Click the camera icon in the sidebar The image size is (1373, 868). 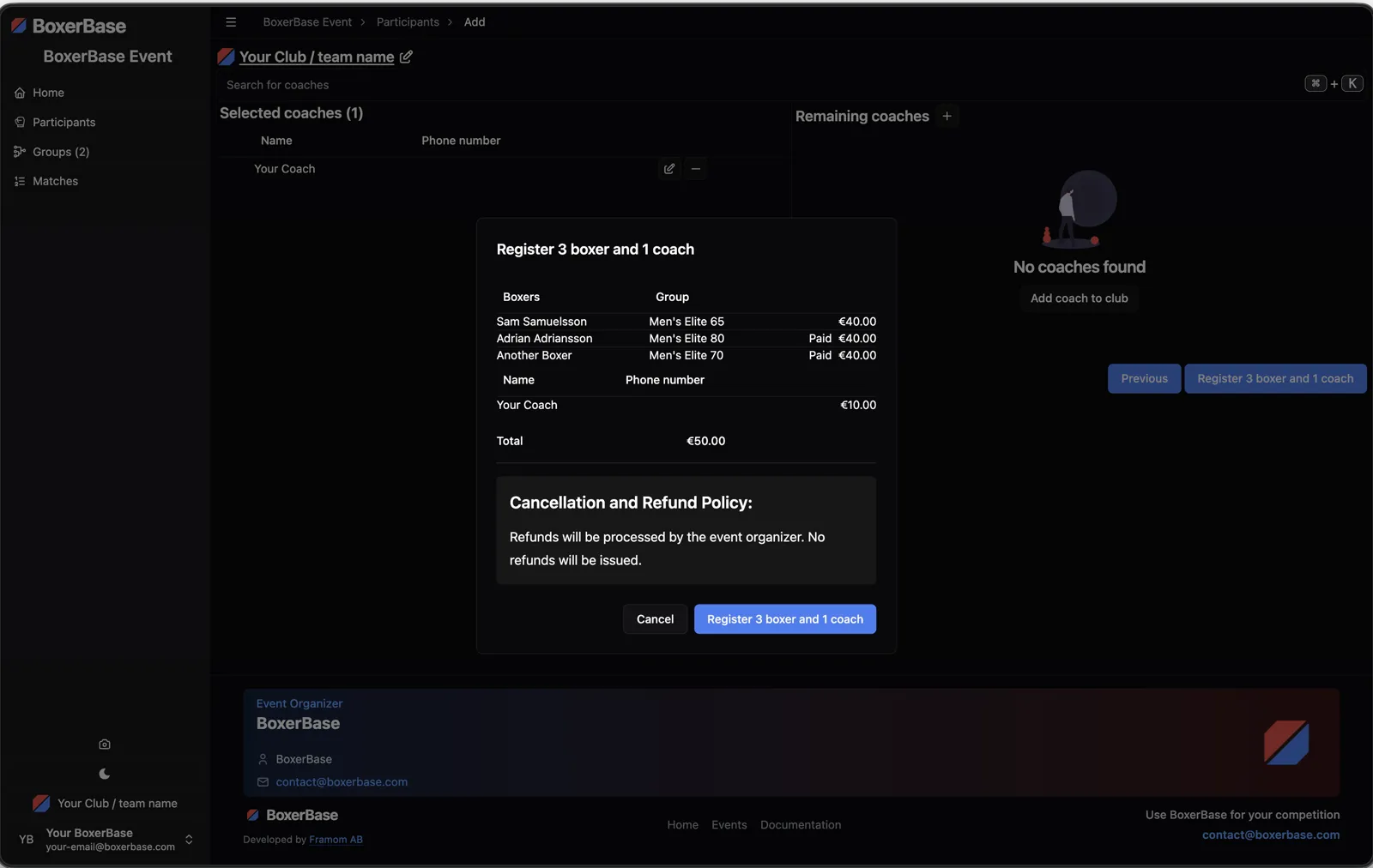105,744
